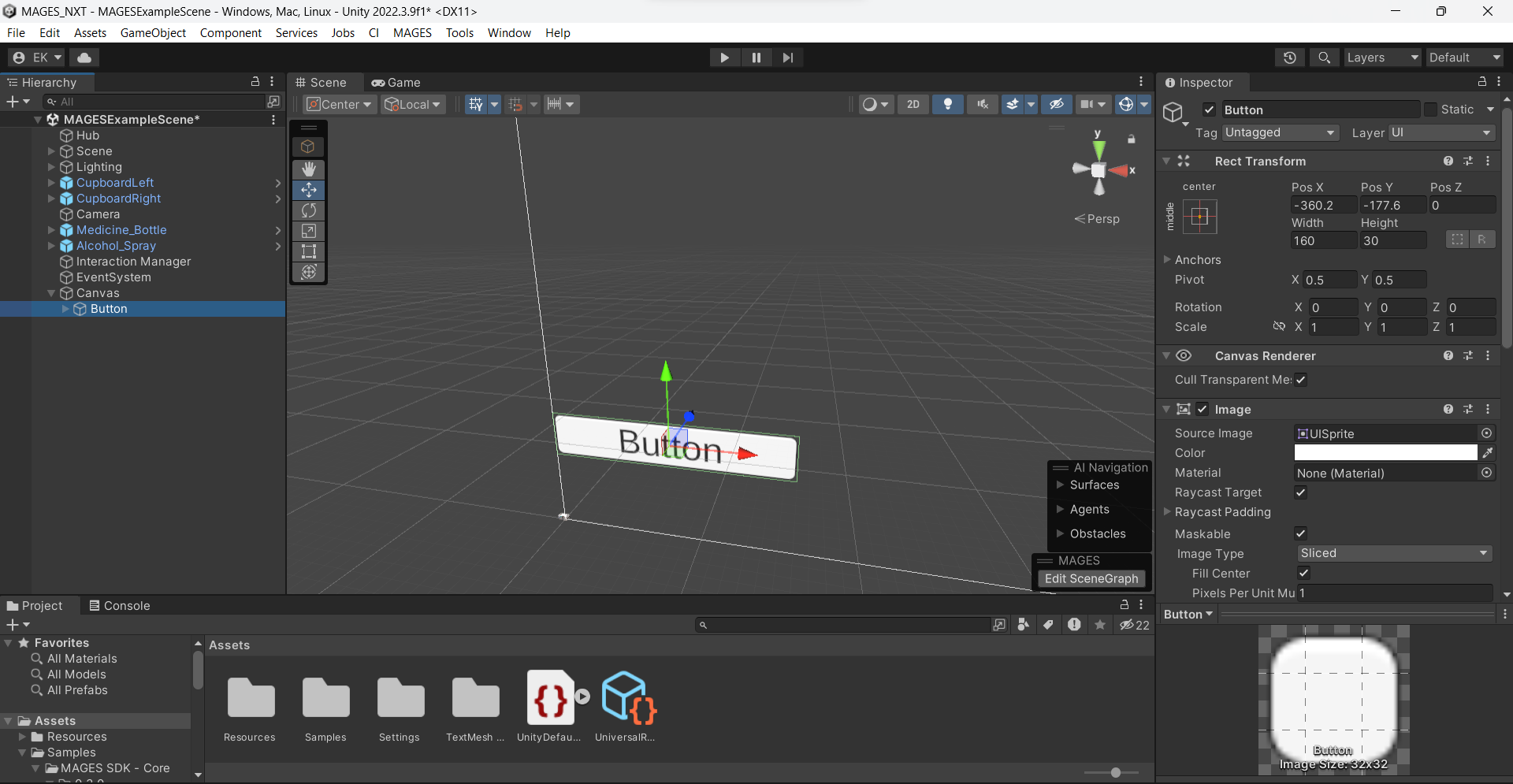
Task: Open the MAGES menu in menu bar
Action: pyautogui.click(x=412, y=32)
